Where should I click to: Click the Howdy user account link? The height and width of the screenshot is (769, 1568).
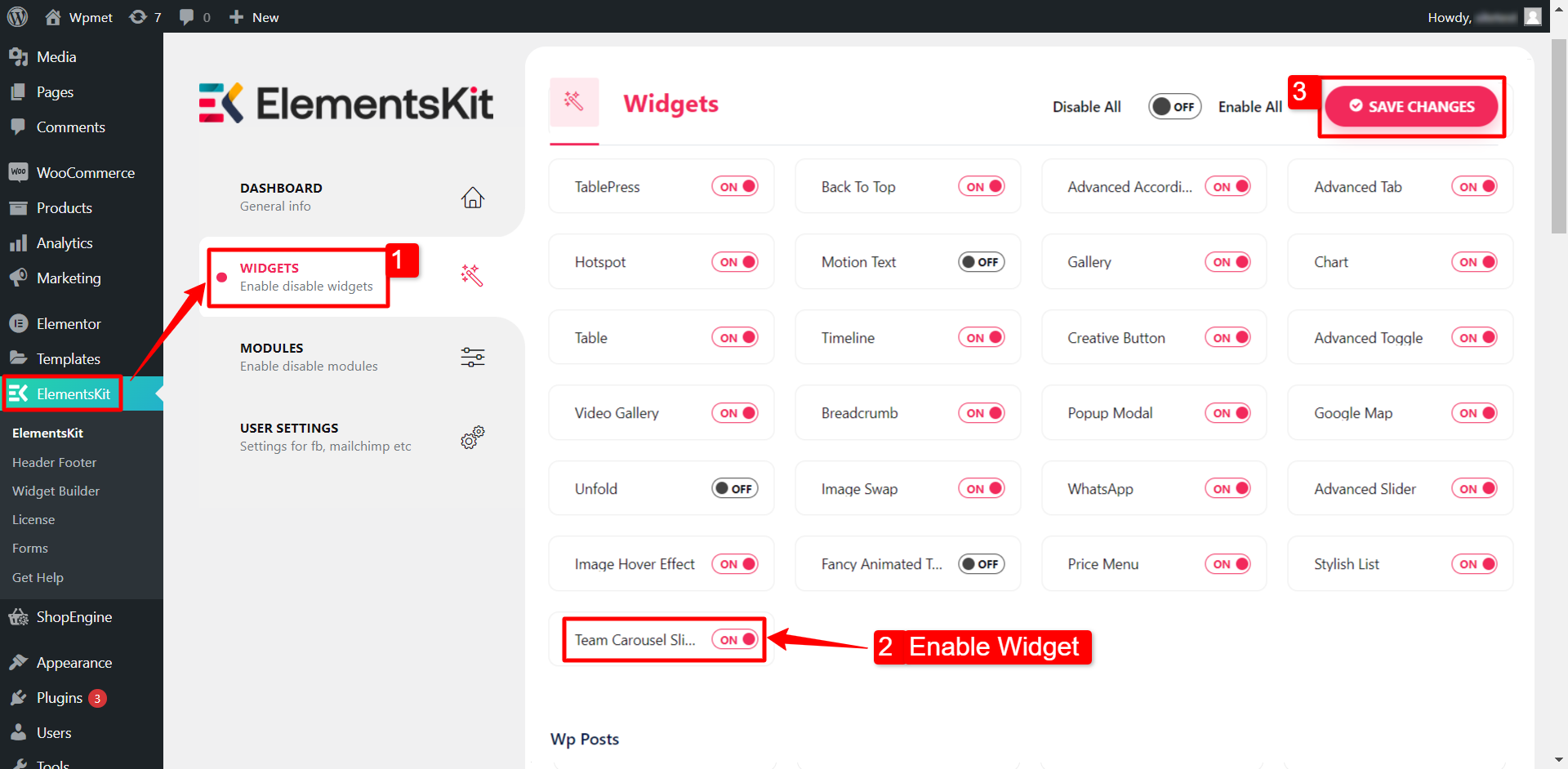(x=1484, y=17)
